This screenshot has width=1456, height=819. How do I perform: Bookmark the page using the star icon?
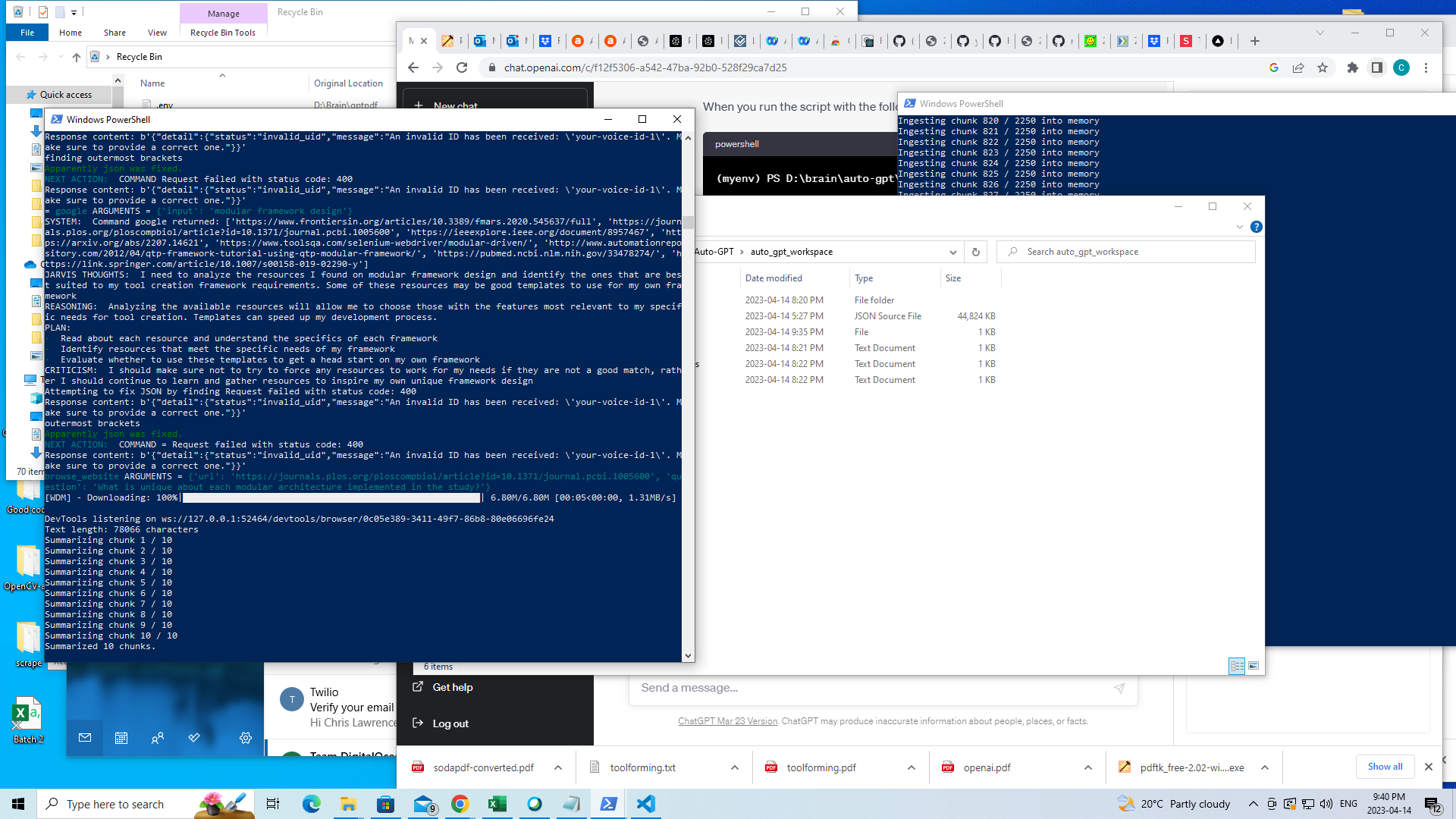point(1323,67)
